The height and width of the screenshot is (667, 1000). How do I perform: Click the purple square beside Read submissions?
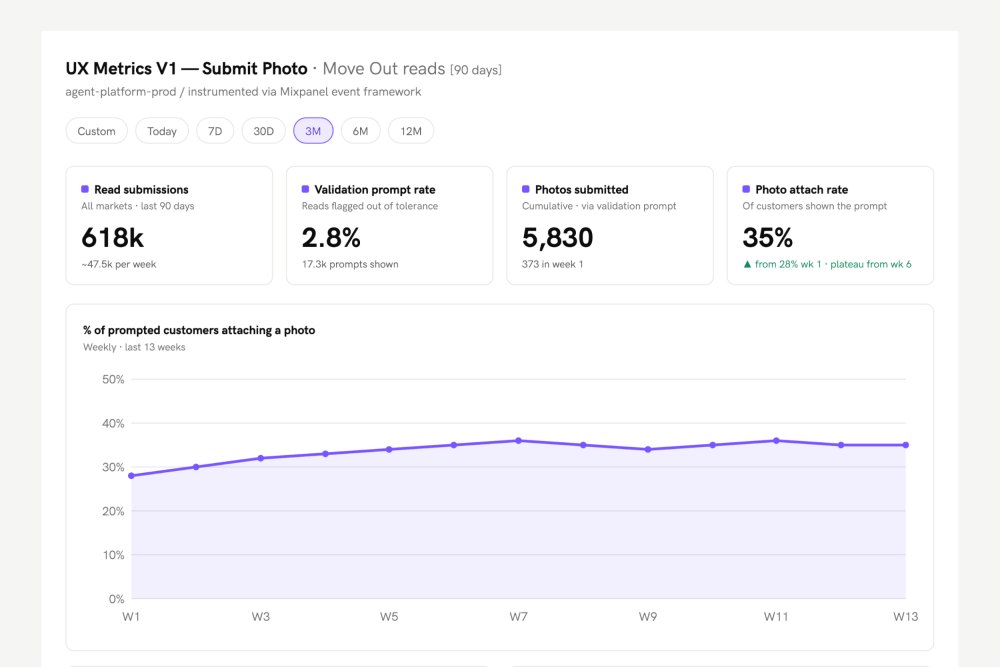[x=85, y=189]
